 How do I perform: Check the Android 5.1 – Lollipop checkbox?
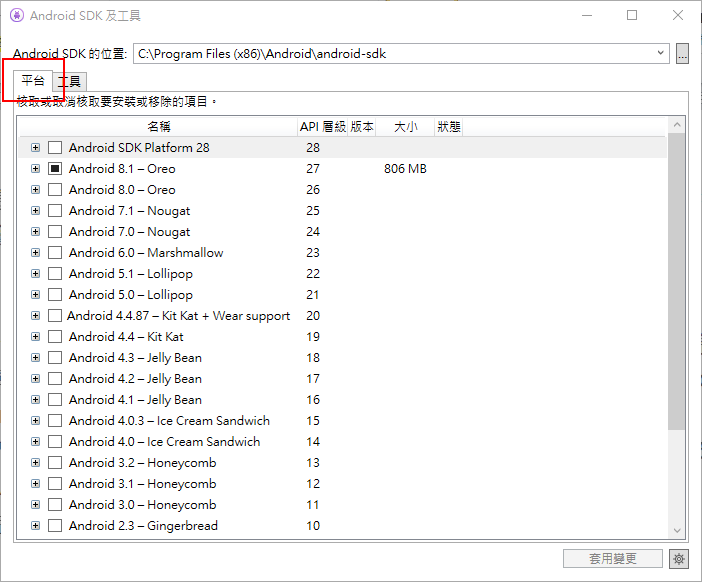[x=55, y=274]
